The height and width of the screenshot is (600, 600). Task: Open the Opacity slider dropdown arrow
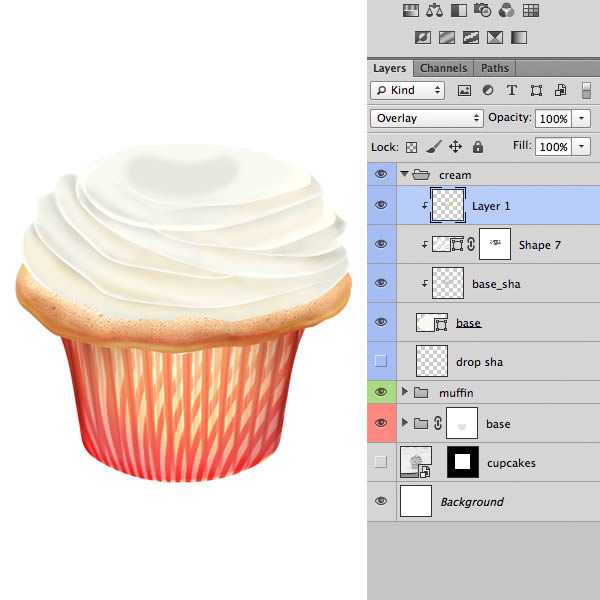pyautogui.click(x=583, y=118)
